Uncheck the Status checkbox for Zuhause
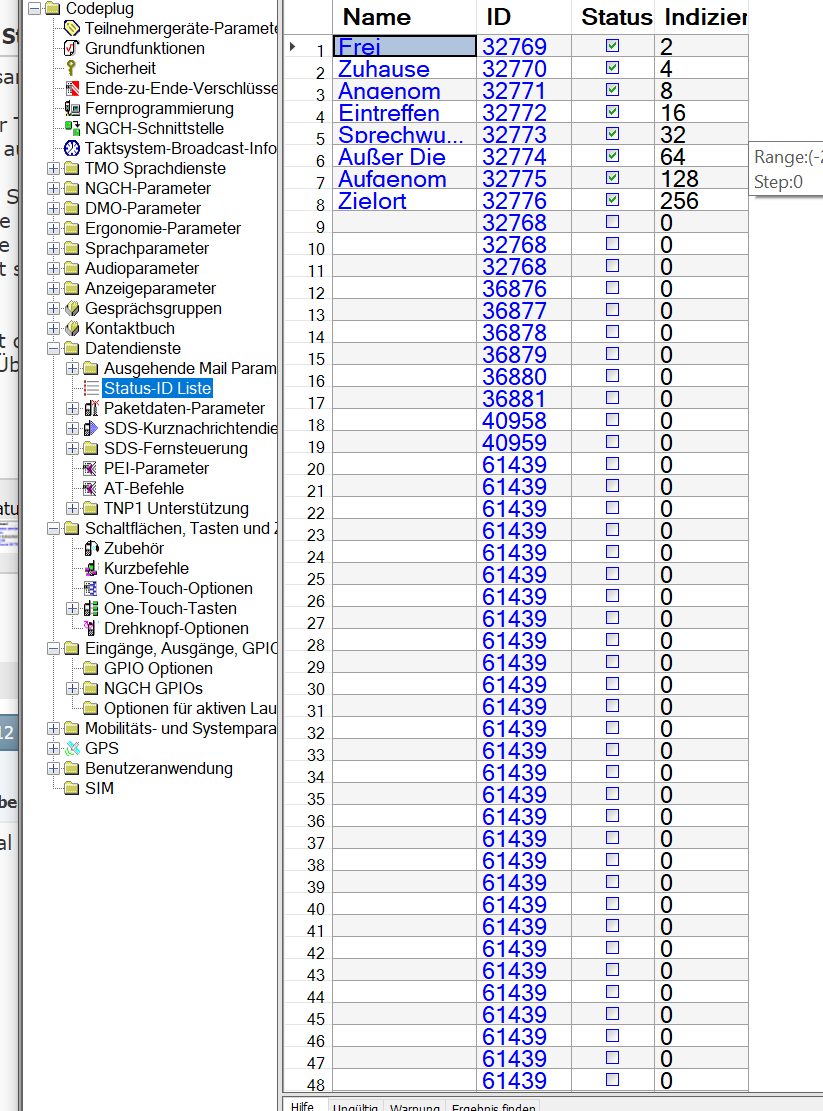Screen dimensions: 823x1111 [613, 68]
